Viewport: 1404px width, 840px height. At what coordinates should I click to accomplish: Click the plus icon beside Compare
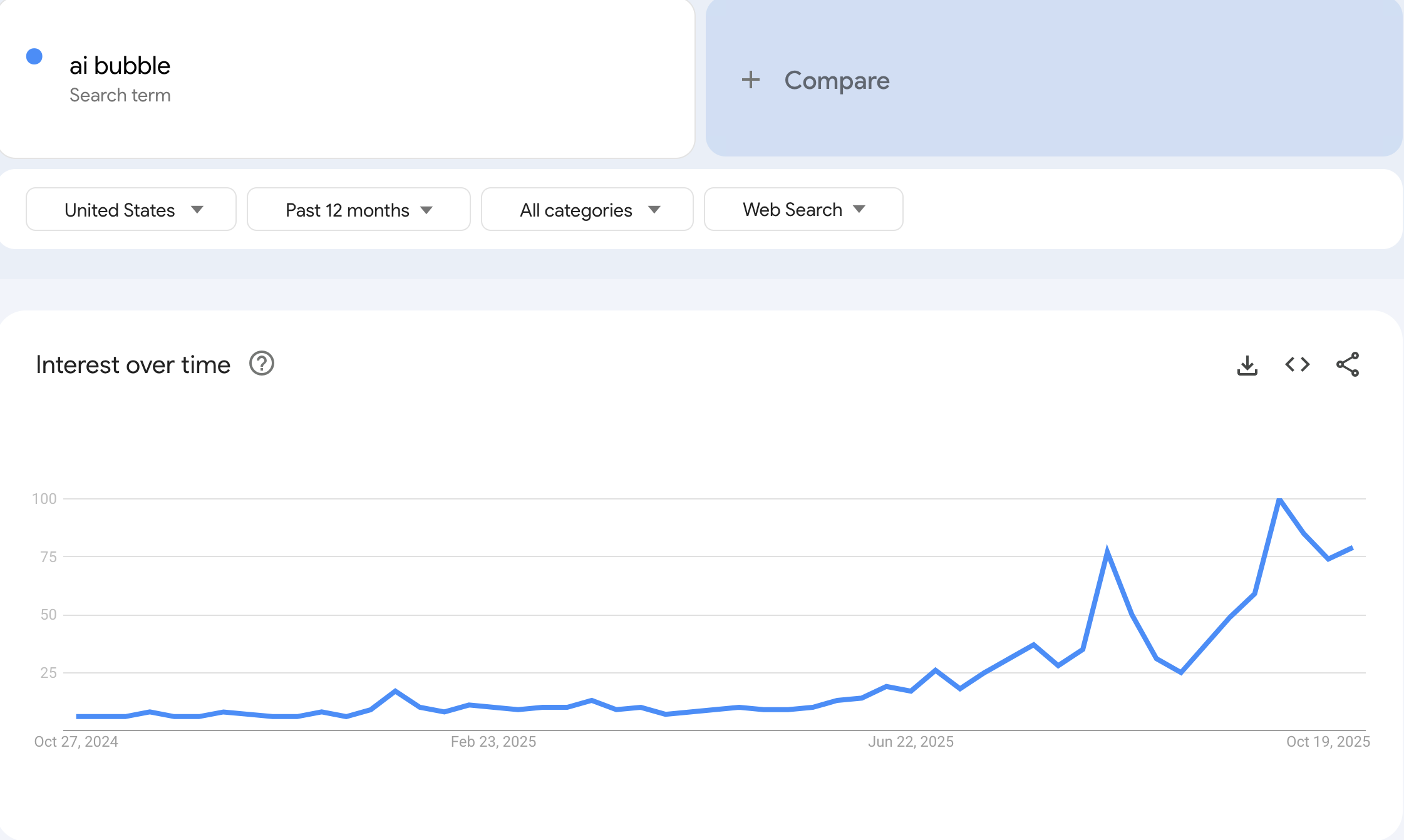click(x=750, y=80)
